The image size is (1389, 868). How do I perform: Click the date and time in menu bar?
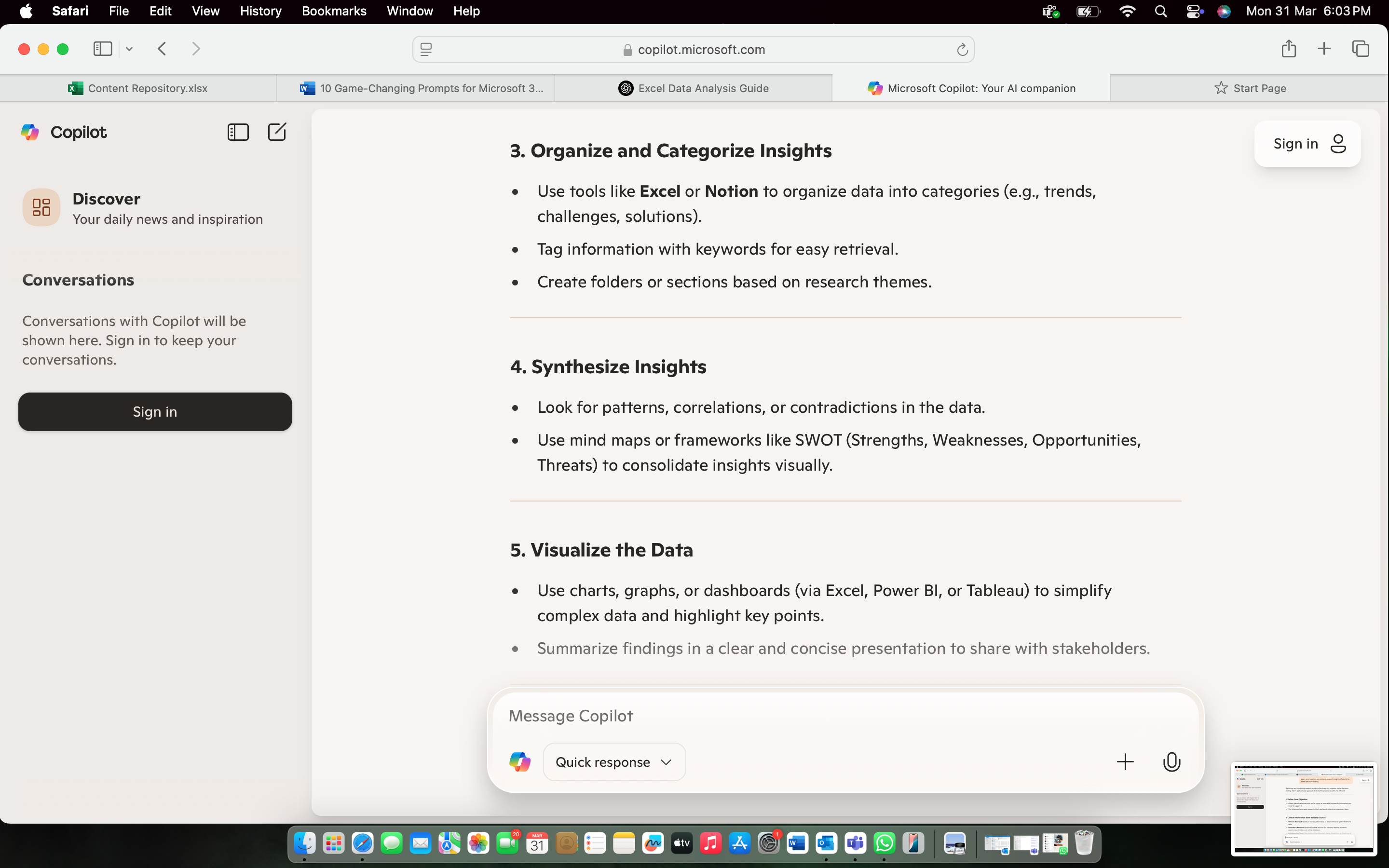pos(1308,11)
